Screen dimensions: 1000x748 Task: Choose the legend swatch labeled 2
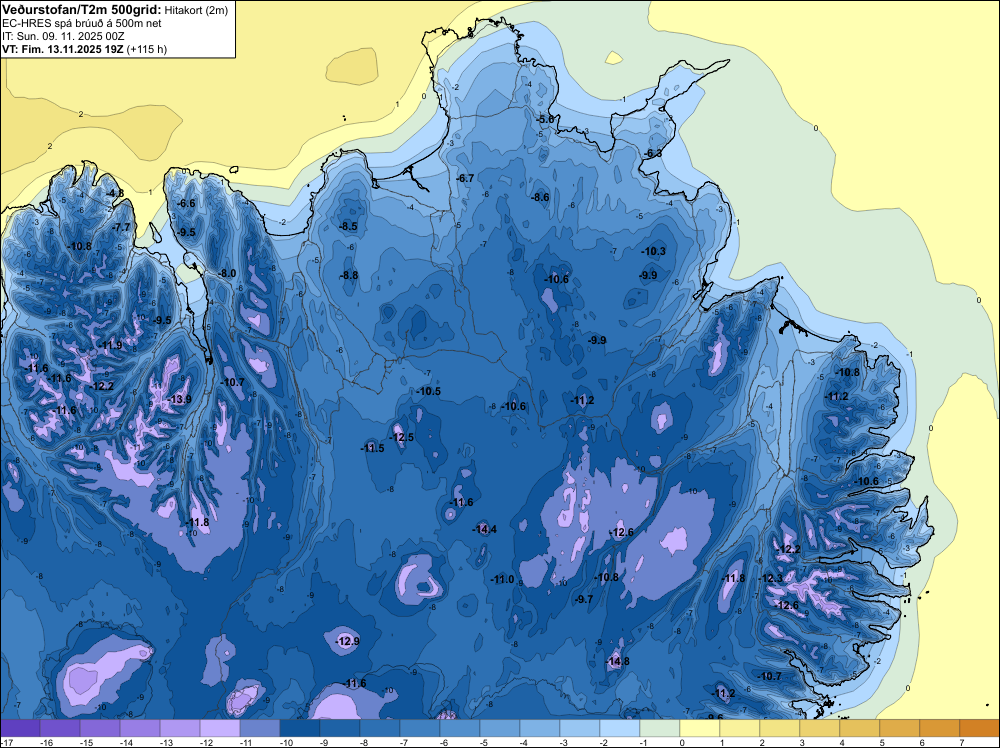[780, 728]
